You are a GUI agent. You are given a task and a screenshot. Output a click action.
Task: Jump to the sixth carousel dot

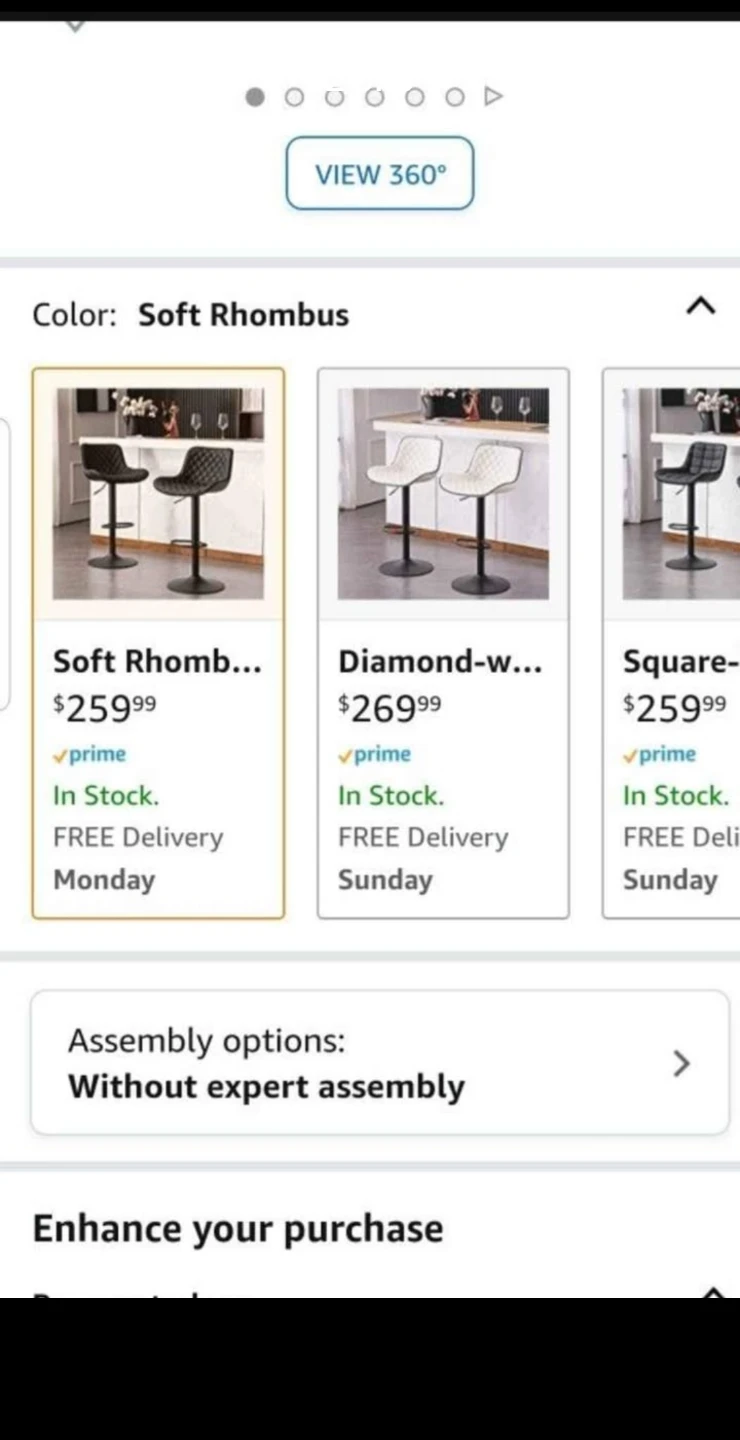(x=454, y=97)
